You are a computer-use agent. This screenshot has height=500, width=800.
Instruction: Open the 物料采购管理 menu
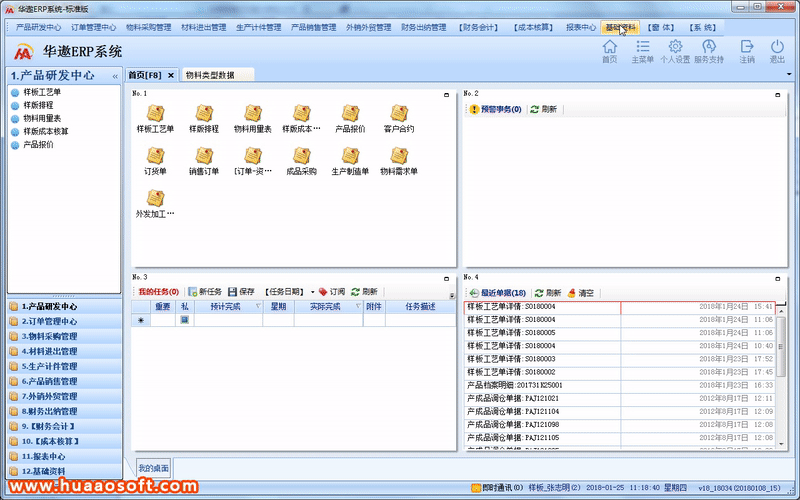point(148,28)
